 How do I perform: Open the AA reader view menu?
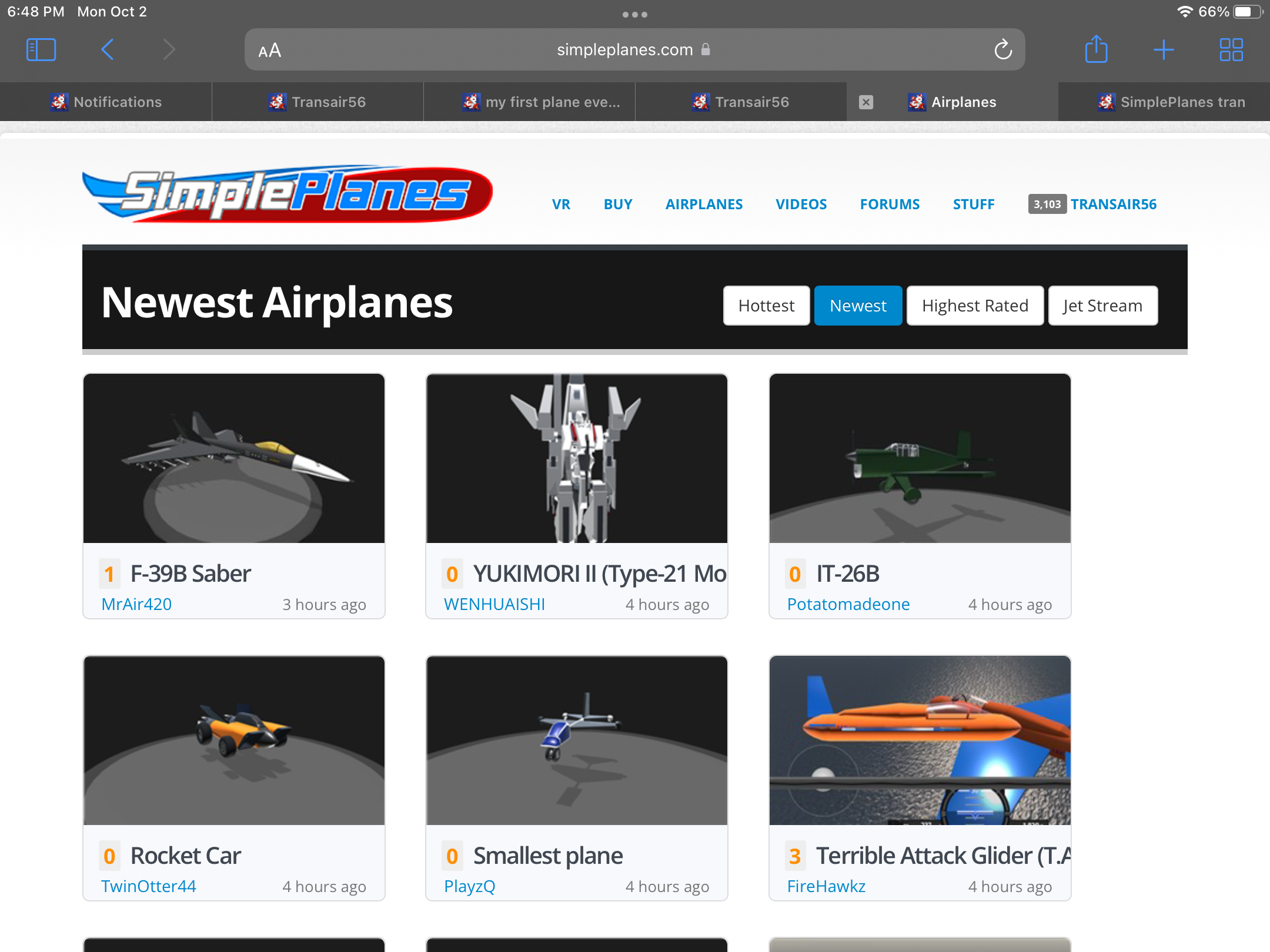[270, 51]
